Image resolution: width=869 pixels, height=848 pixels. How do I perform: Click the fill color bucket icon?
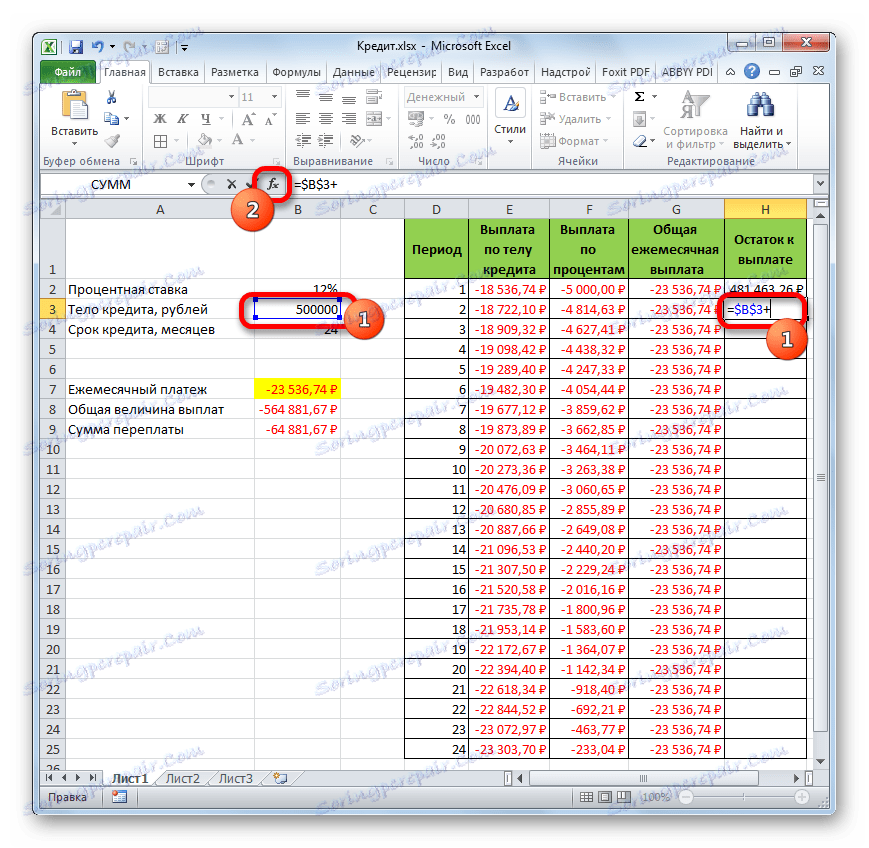(205, 140)
